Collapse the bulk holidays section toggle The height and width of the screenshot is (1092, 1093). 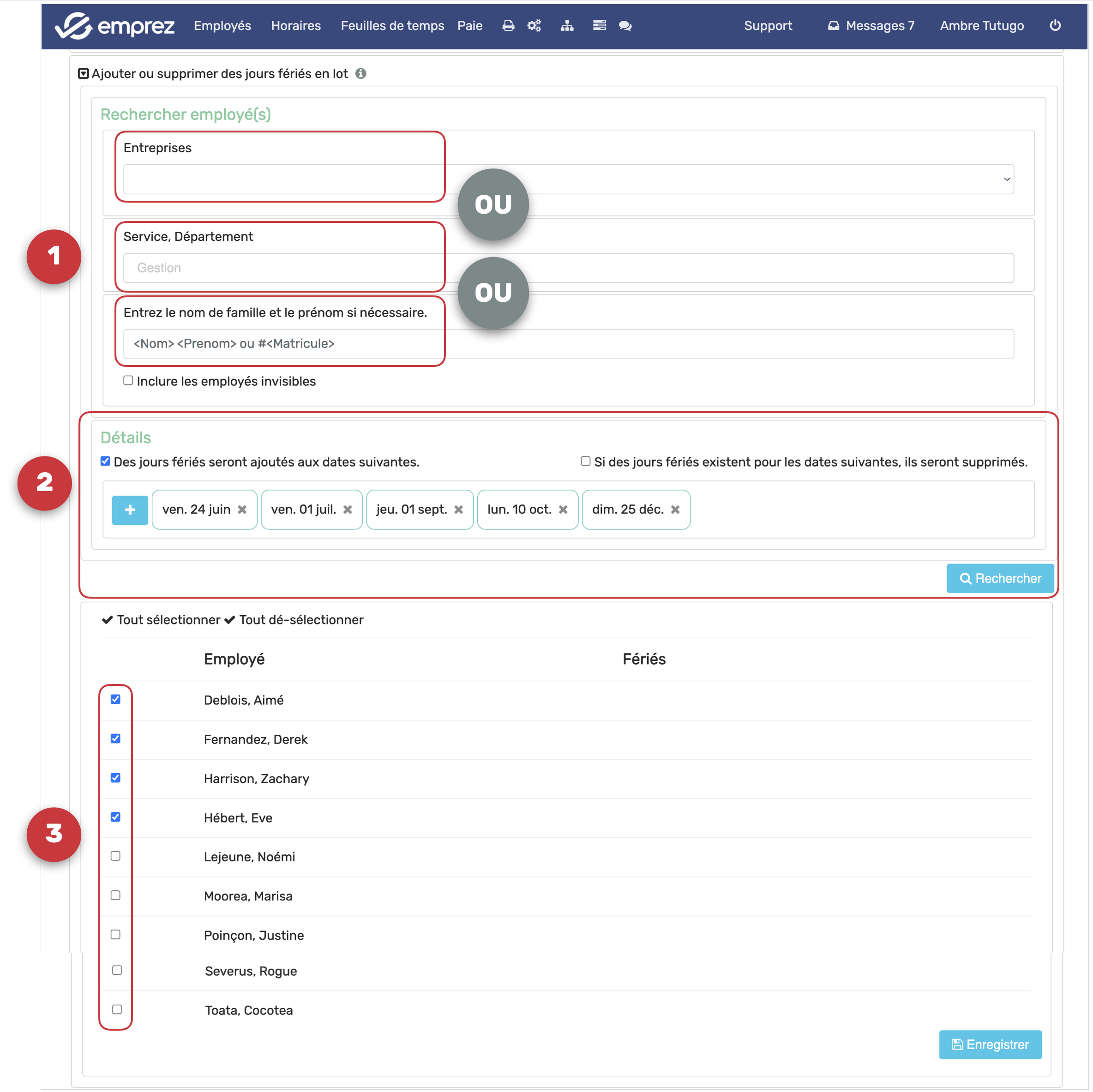(x=83, y=73)
